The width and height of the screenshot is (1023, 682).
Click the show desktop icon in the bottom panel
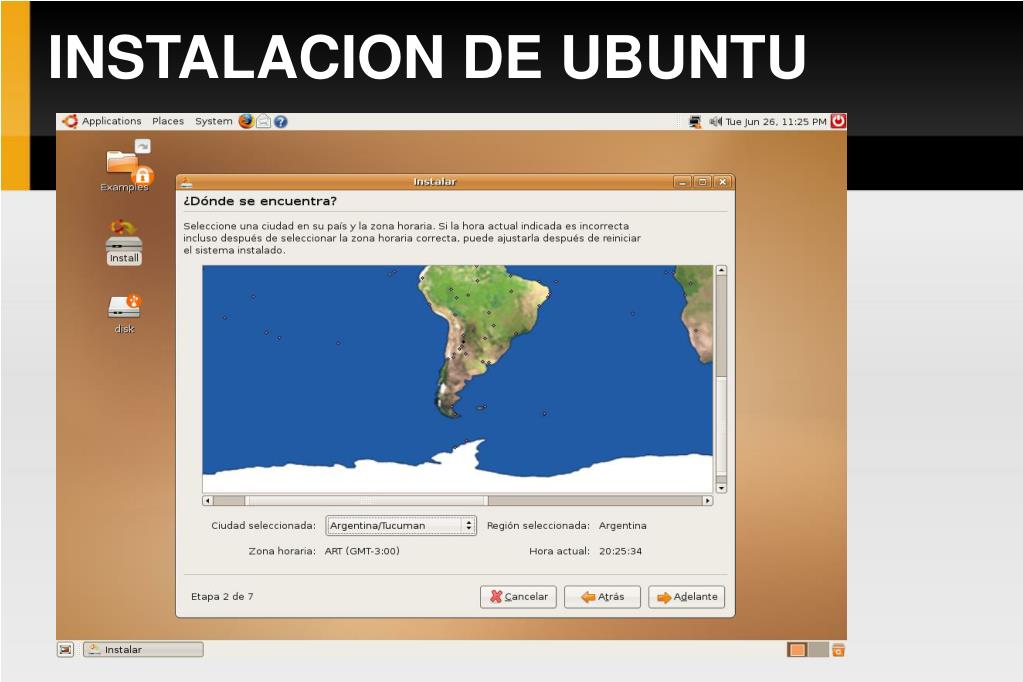click(65, 649)
